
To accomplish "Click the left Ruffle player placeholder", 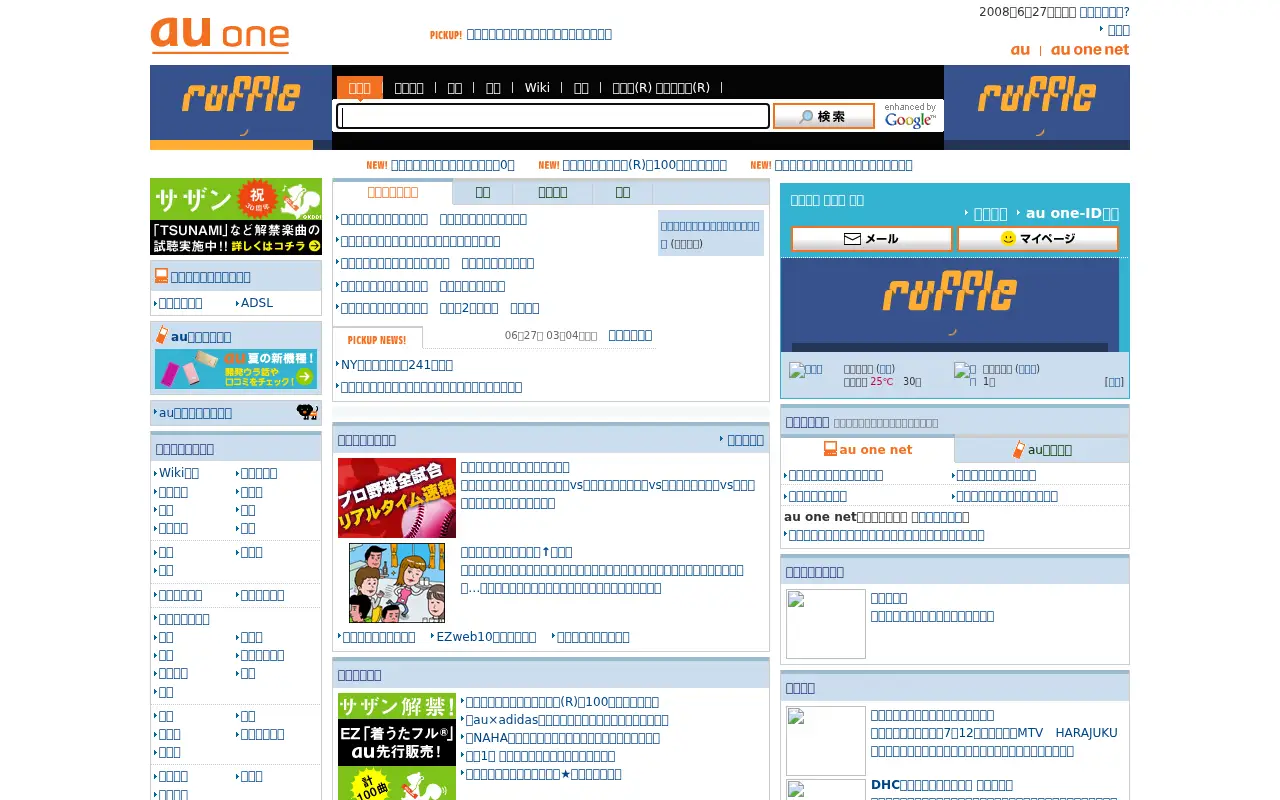I will point(241,107).
